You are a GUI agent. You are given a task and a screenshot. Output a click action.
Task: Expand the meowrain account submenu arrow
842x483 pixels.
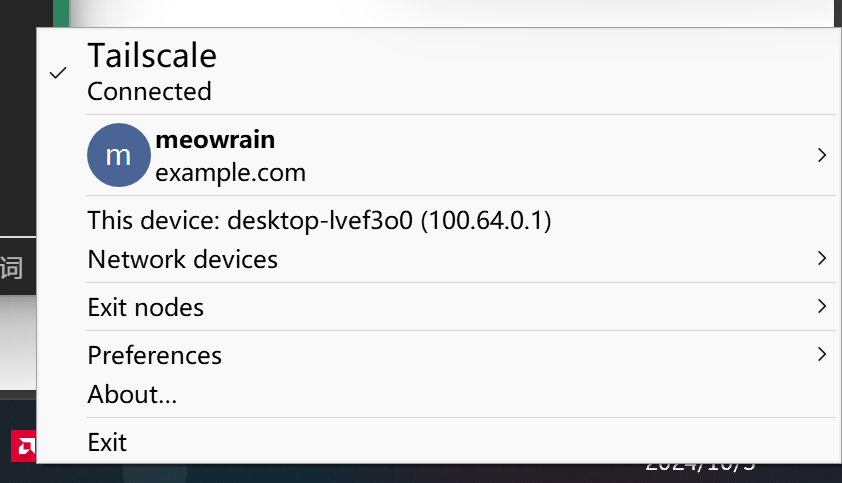[821, 155]
